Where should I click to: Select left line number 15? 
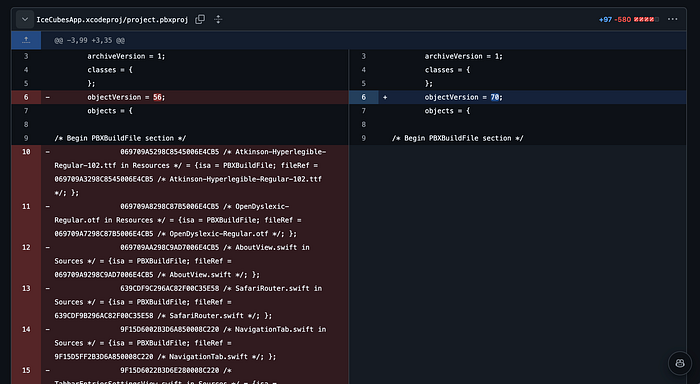click(x=26, y=370)
